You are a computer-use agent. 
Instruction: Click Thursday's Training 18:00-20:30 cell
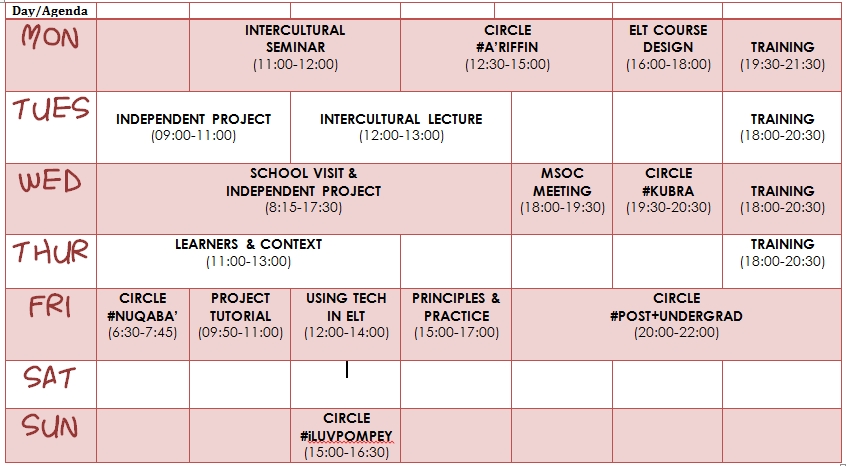(x=782, y=261)
